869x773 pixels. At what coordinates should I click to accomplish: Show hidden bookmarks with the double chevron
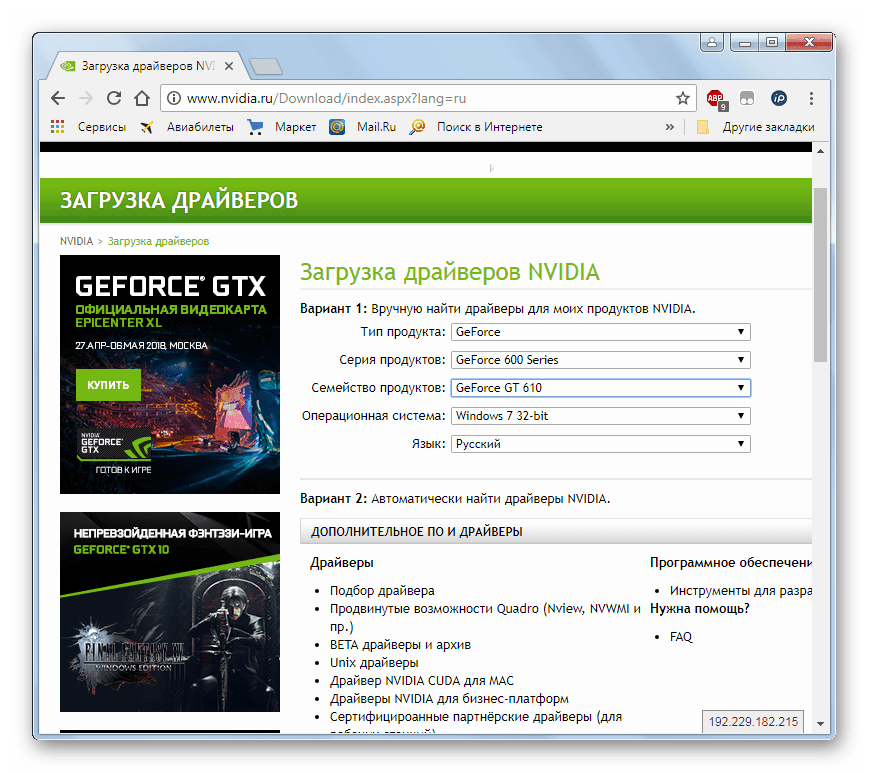point(669,127)
